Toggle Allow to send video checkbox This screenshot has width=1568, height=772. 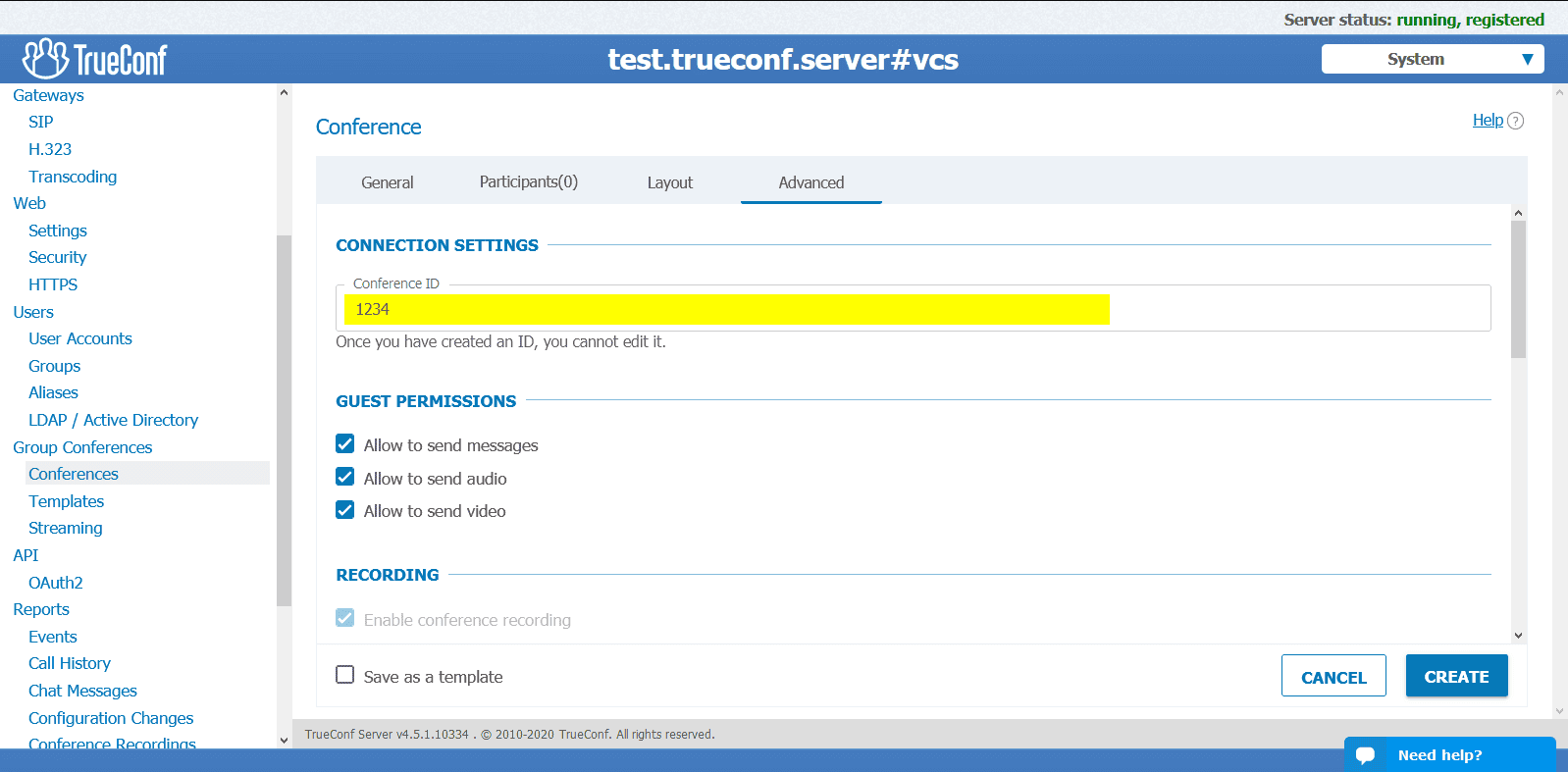click(345, 510)
